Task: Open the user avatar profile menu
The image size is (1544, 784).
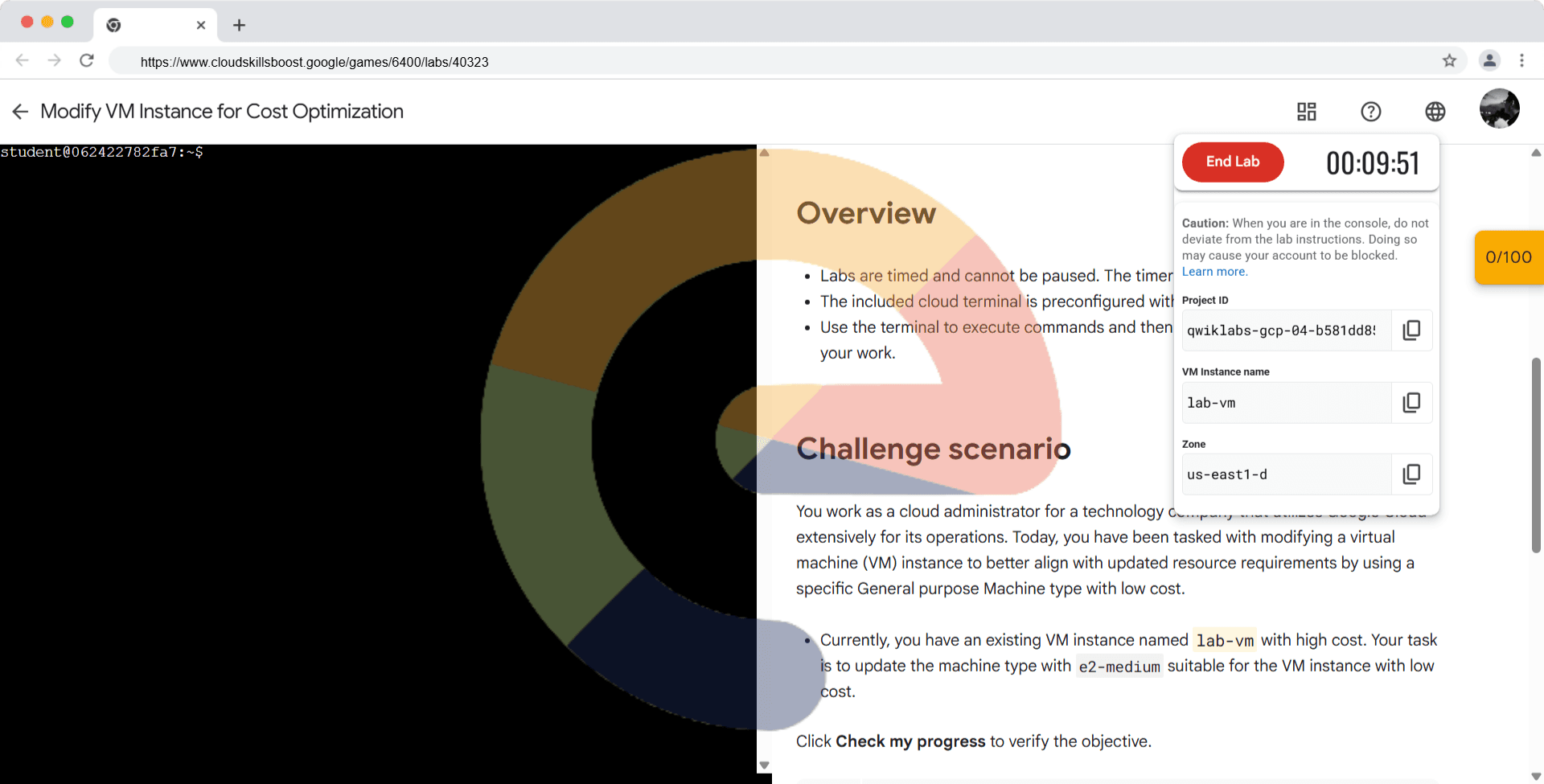Action: click(1500, 109)
